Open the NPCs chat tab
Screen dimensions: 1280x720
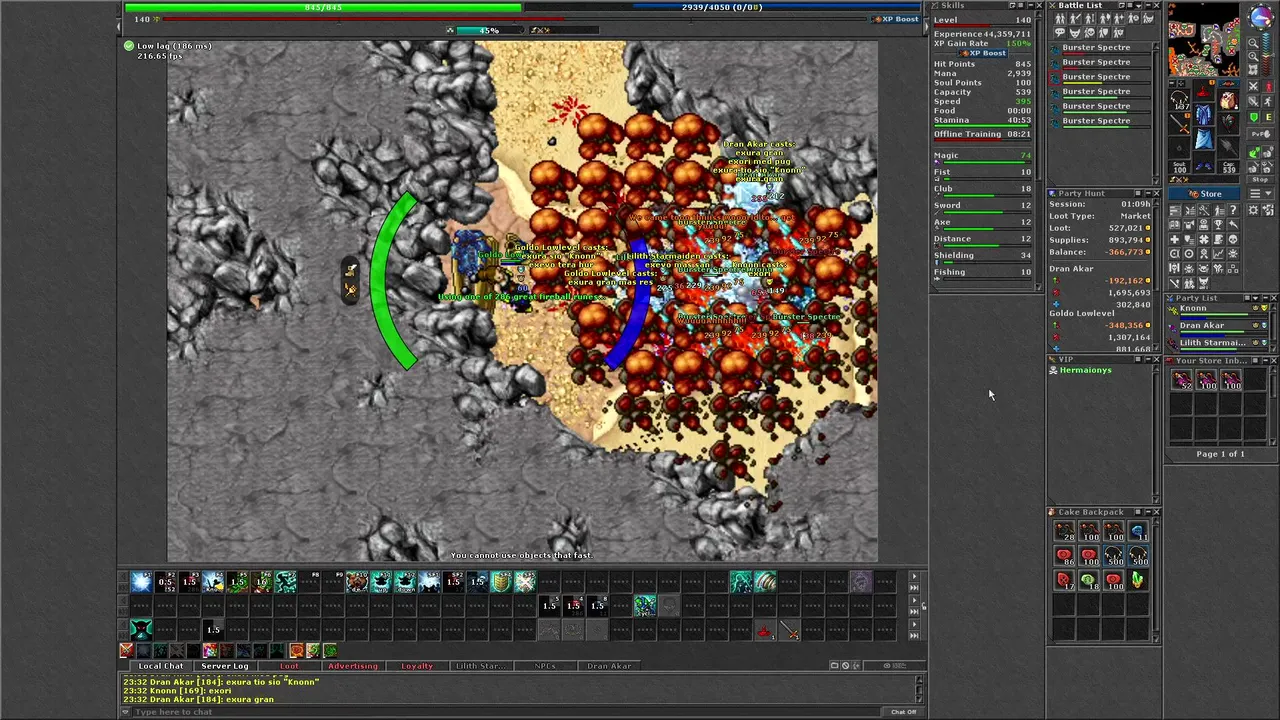point(545,666)
